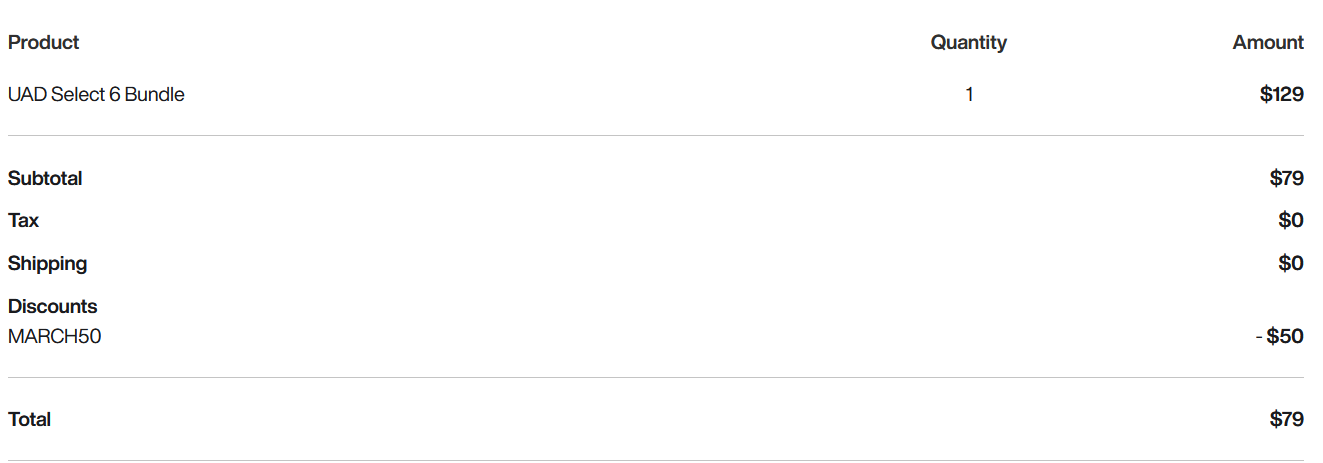Click the Product column header
The image size is (1323, 463).
[x=43, y=42]
